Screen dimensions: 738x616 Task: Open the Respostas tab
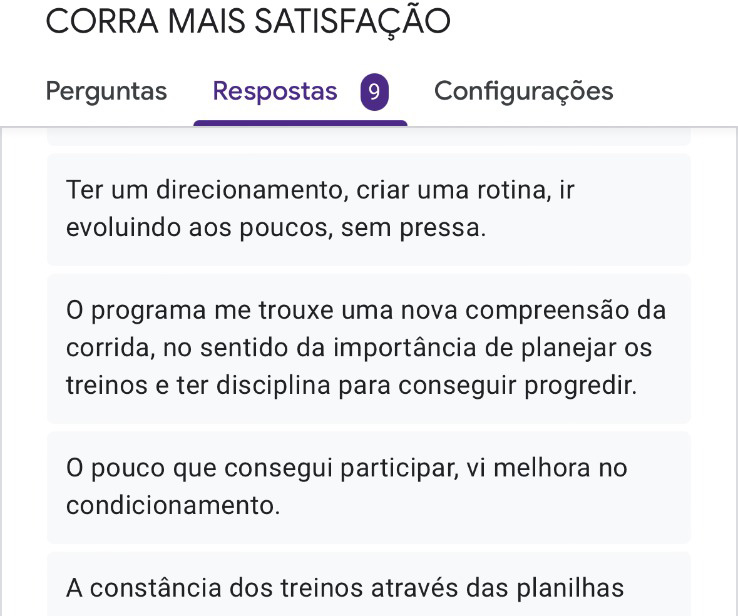275,92
